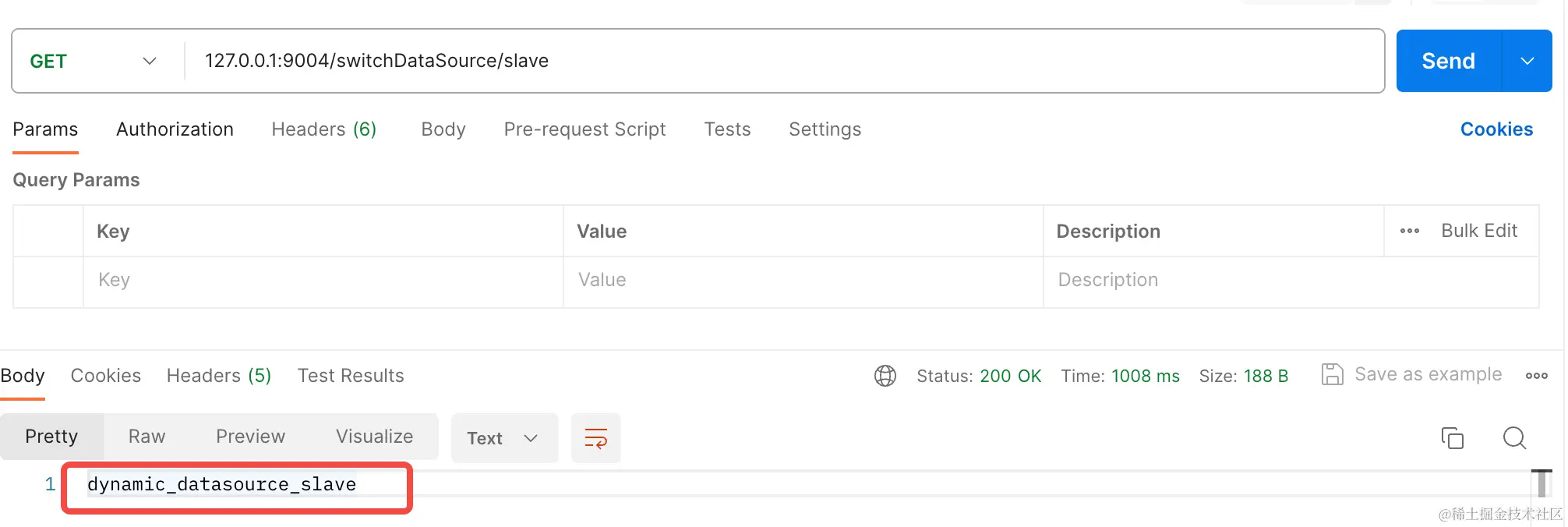Send the request
This screenshot has height=527, width=1568.
coord(1448,61)
